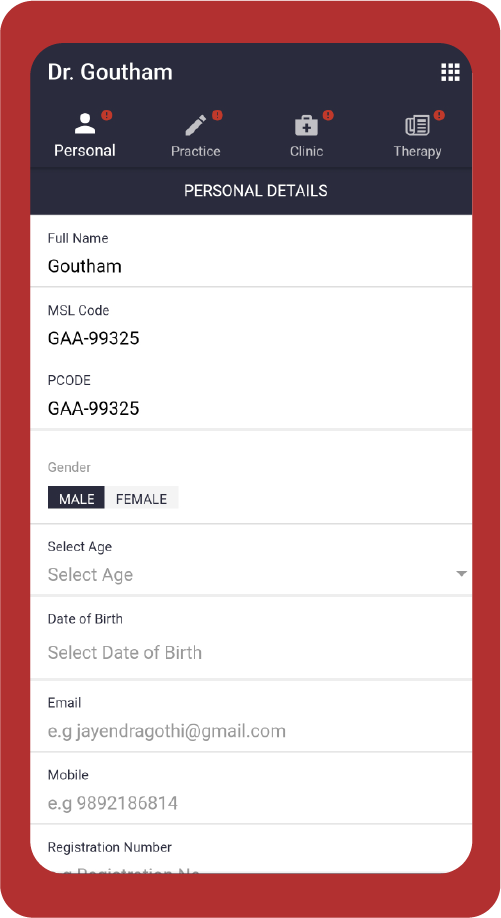
Task: Edit the Full Name field Goutham
Action: 251,266
